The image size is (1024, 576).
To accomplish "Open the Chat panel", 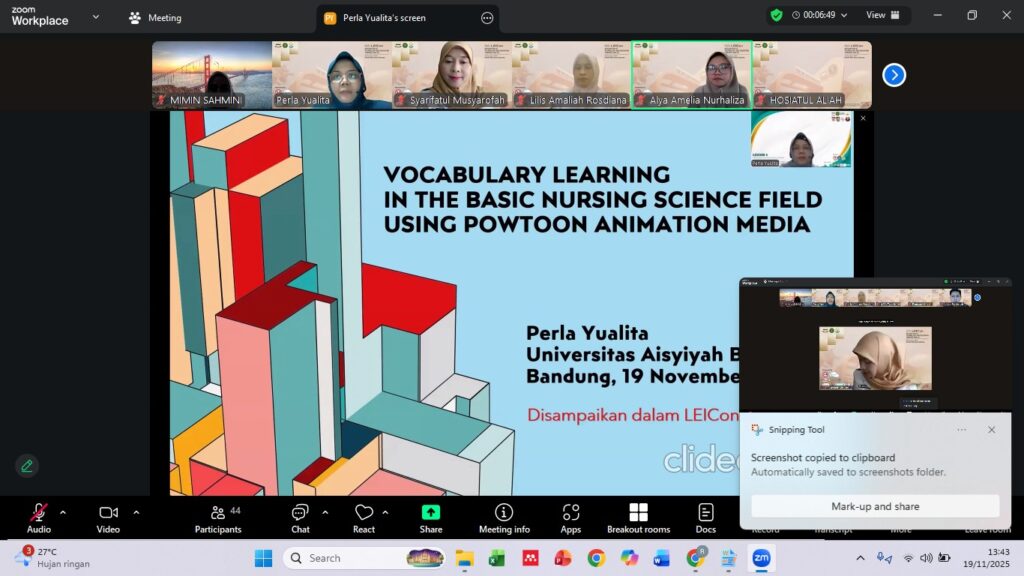I will (x=300, y=513).
